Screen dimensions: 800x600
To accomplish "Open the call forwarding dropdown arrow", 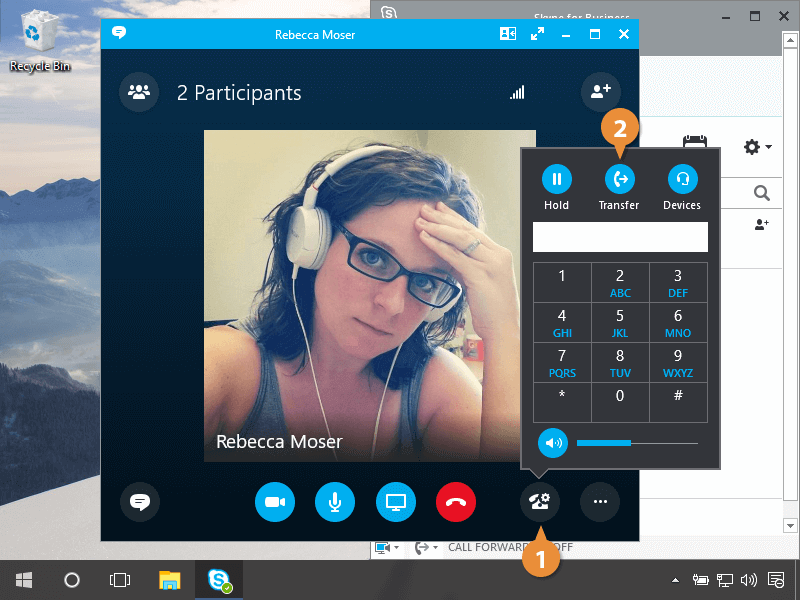I will [435, 548].
